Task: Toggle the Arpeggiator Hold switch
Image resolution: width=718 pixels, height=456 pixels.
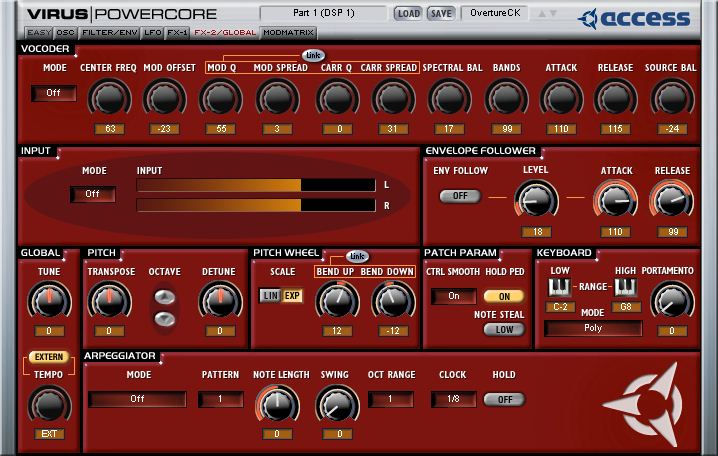Action: (504, 399)
